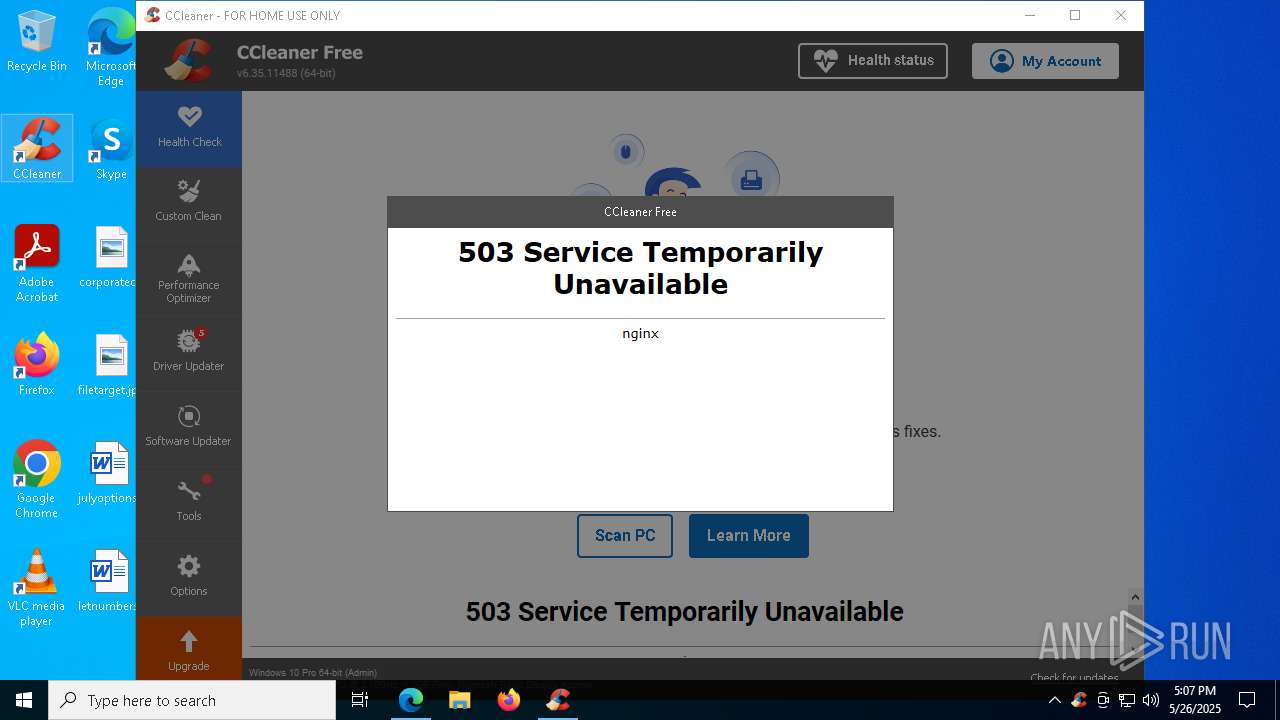Click the scrollbar up arrow
The width and height of the screenshot is (1280, 720).
coord(1135,598)
